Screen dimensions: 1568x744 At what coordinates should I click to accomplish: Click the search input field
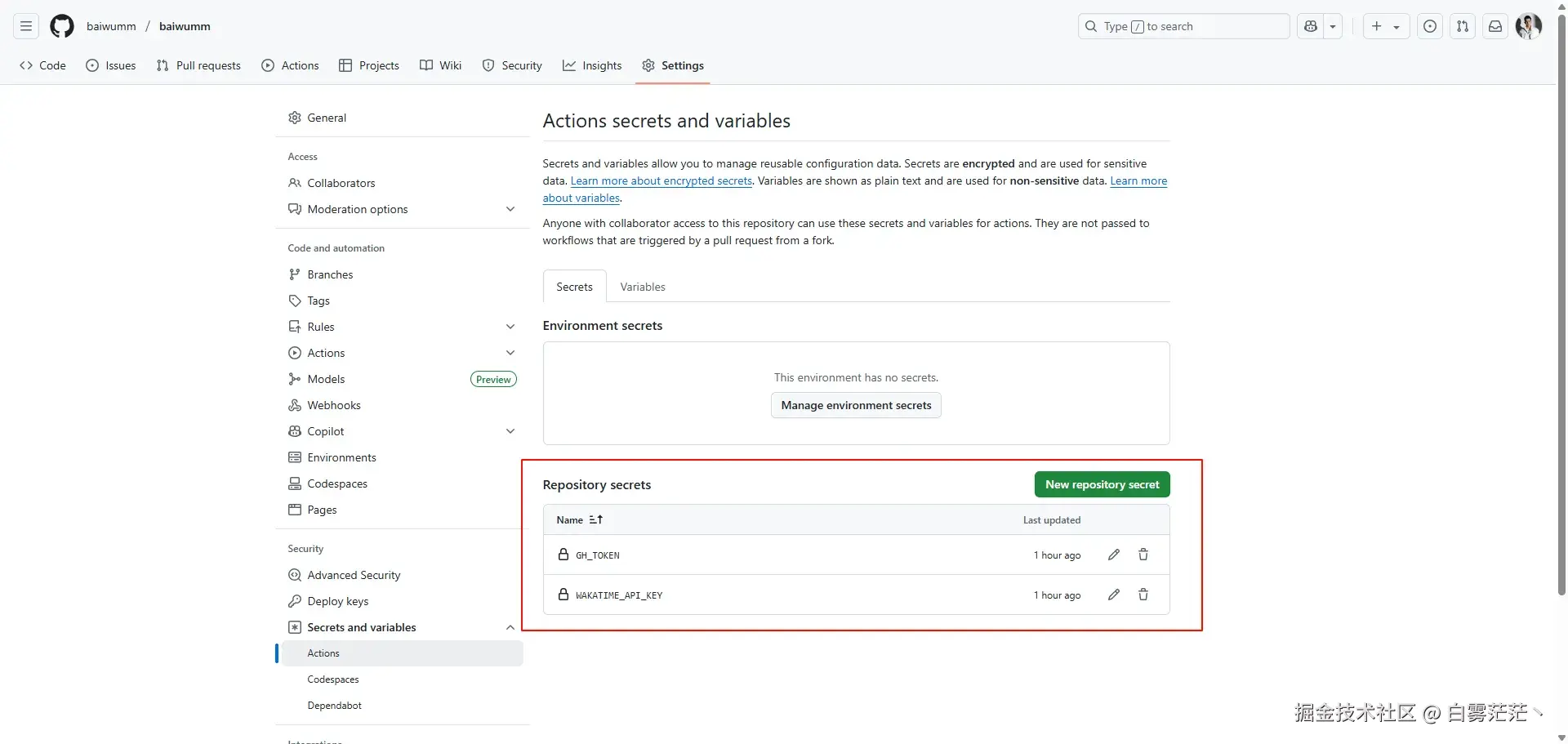pyautogui.click(x=1184, y=26)
